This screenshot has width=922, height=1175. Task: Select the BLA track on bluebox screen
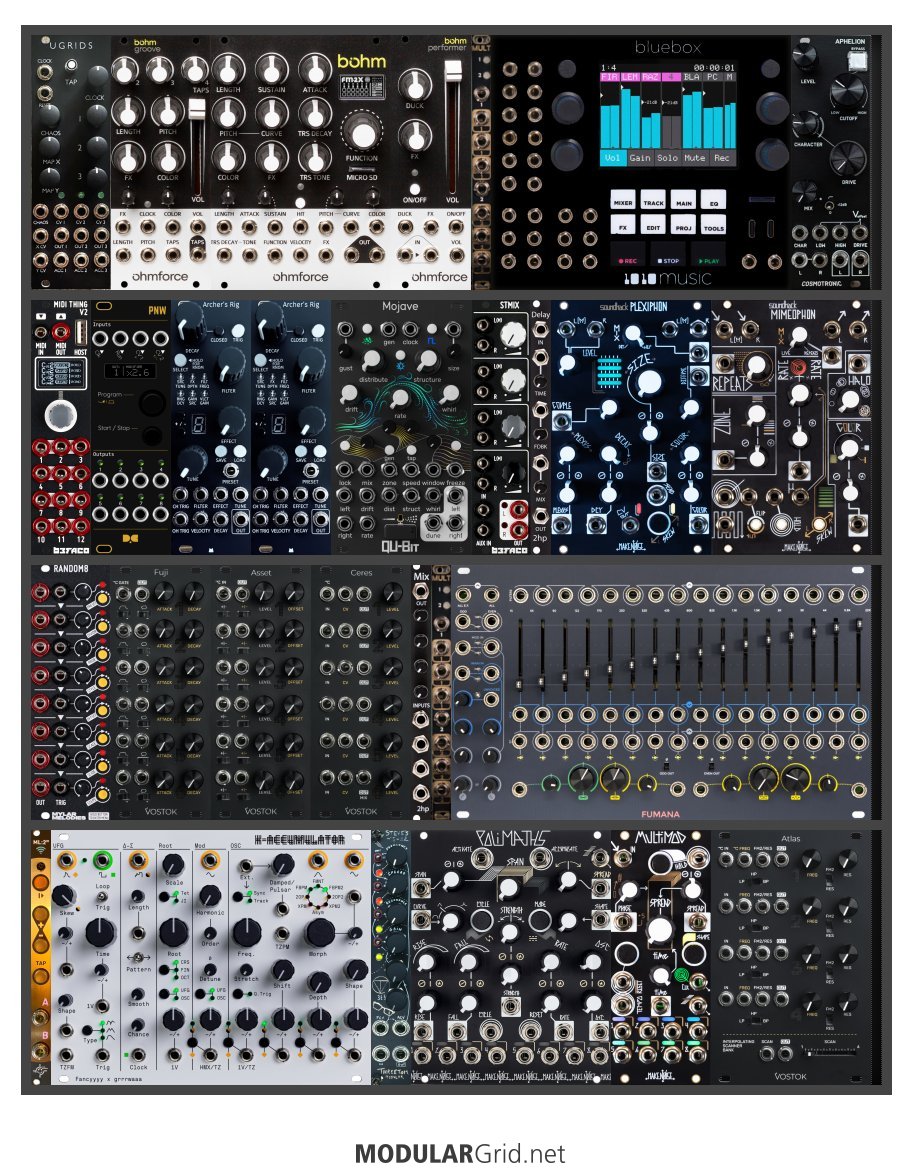(692, 76)
